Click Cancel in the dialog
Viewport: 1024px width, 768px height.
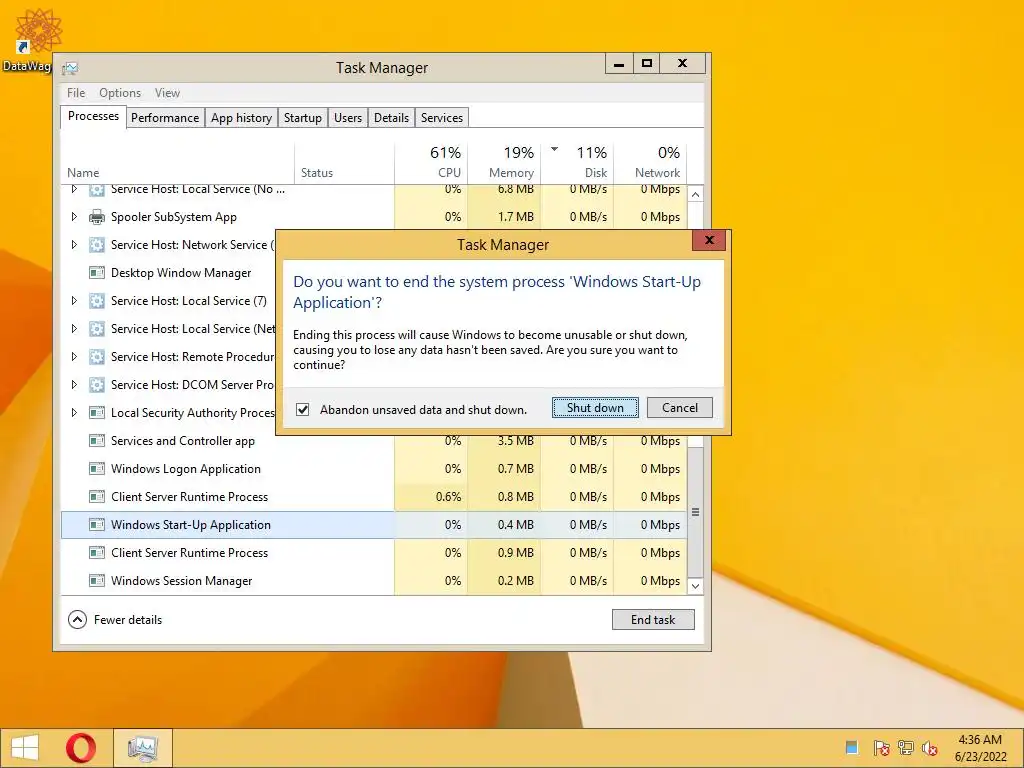pyautogui.click(x=680, y=408)
